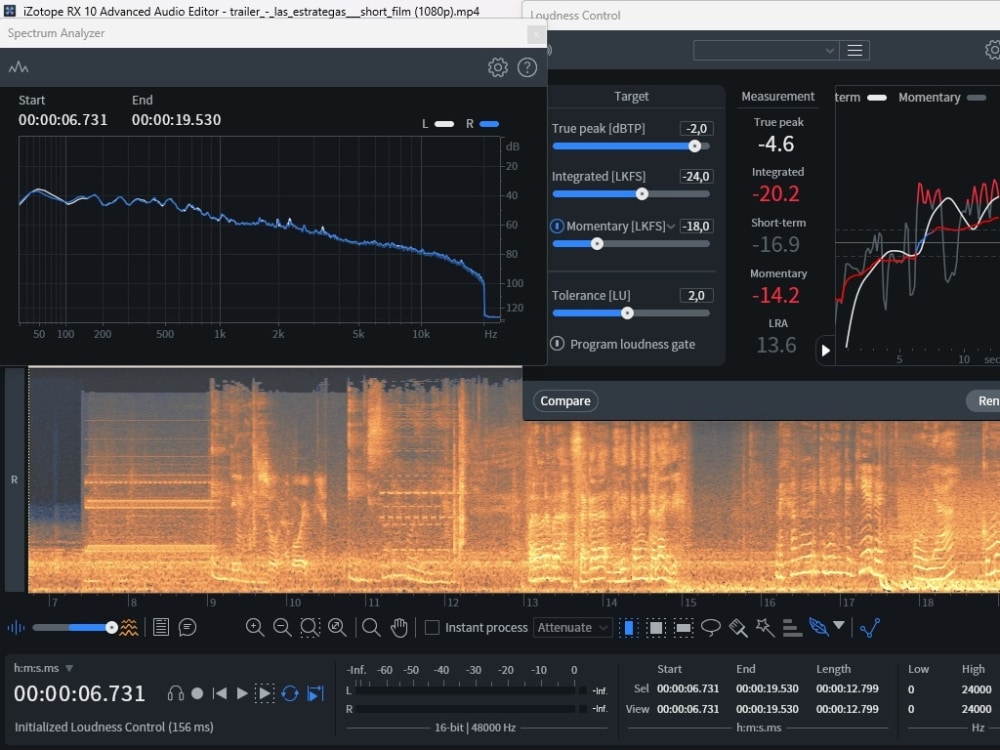
Task: Click the zoom-to-fit all magnifier icon
Action: point(337,628)
